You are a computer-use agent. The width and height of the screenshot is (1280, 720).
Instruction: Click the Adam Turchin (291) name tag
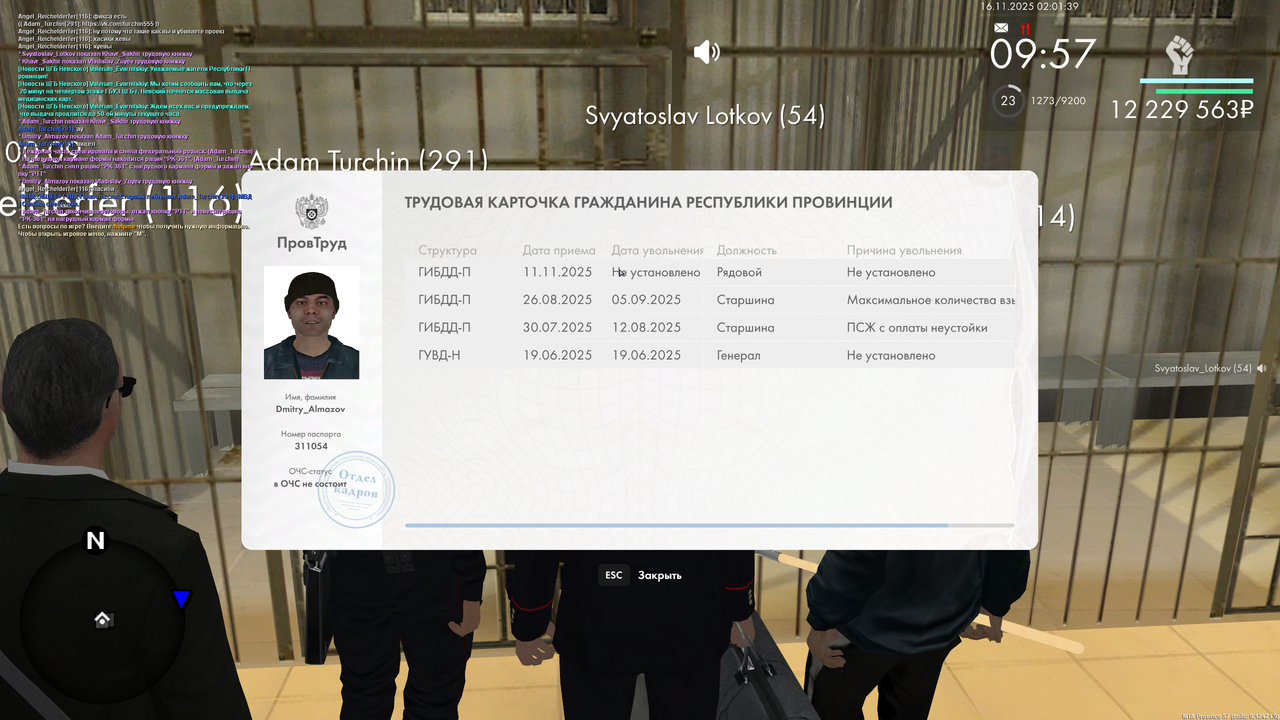[x=368, y=161]
